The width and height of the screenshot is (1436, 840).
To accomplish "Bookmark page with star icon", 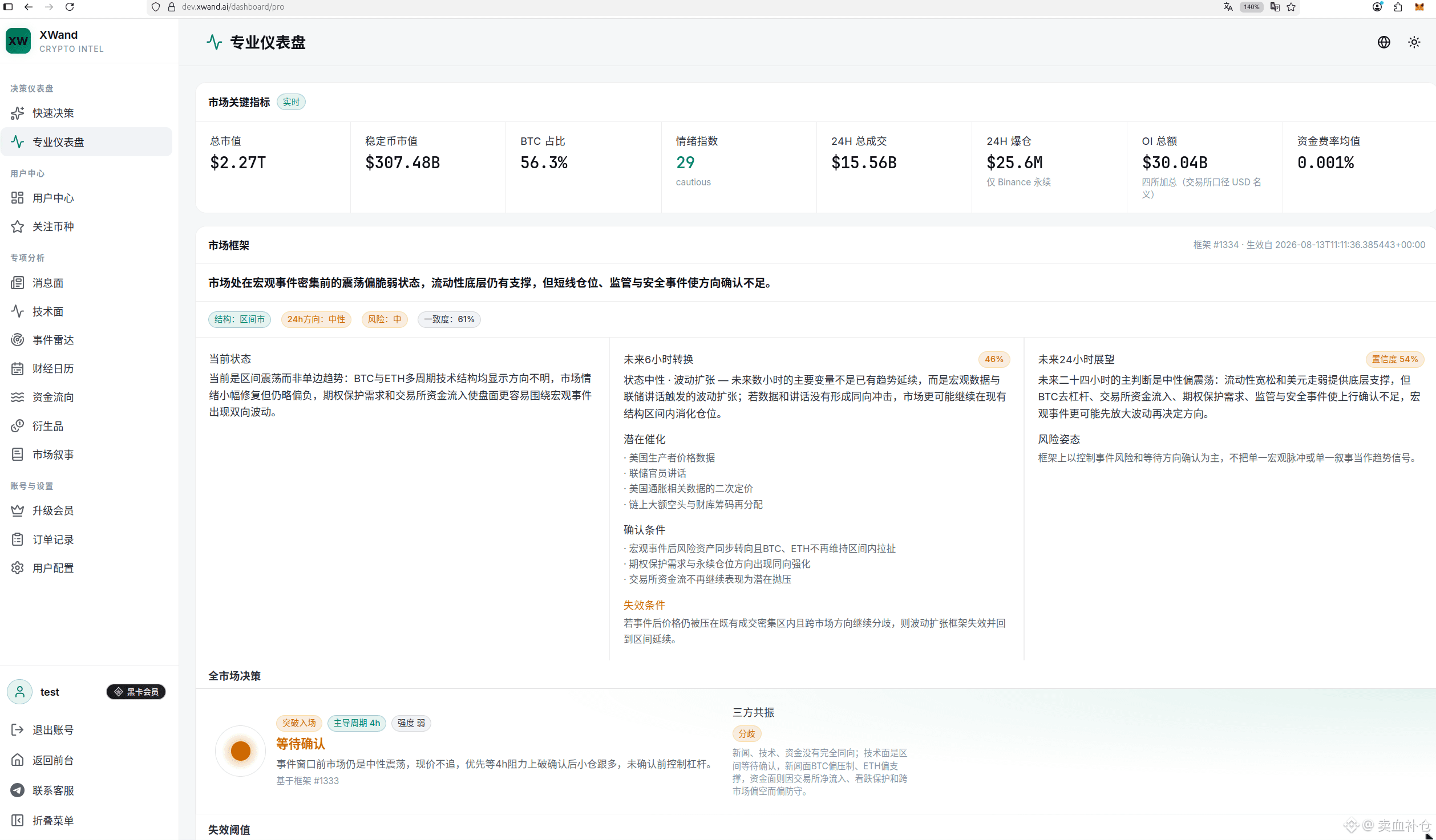I will (1291, 7).
